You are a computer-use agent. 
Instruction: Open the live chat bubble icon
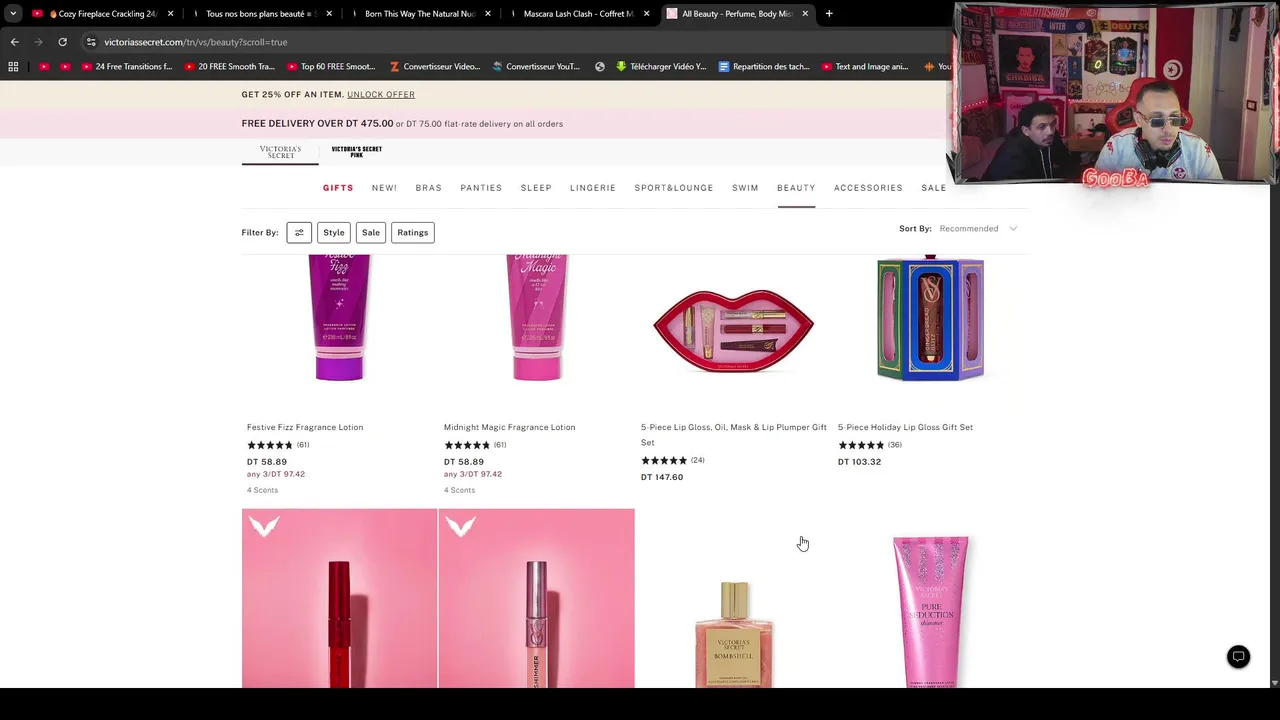click(1238, 657)
